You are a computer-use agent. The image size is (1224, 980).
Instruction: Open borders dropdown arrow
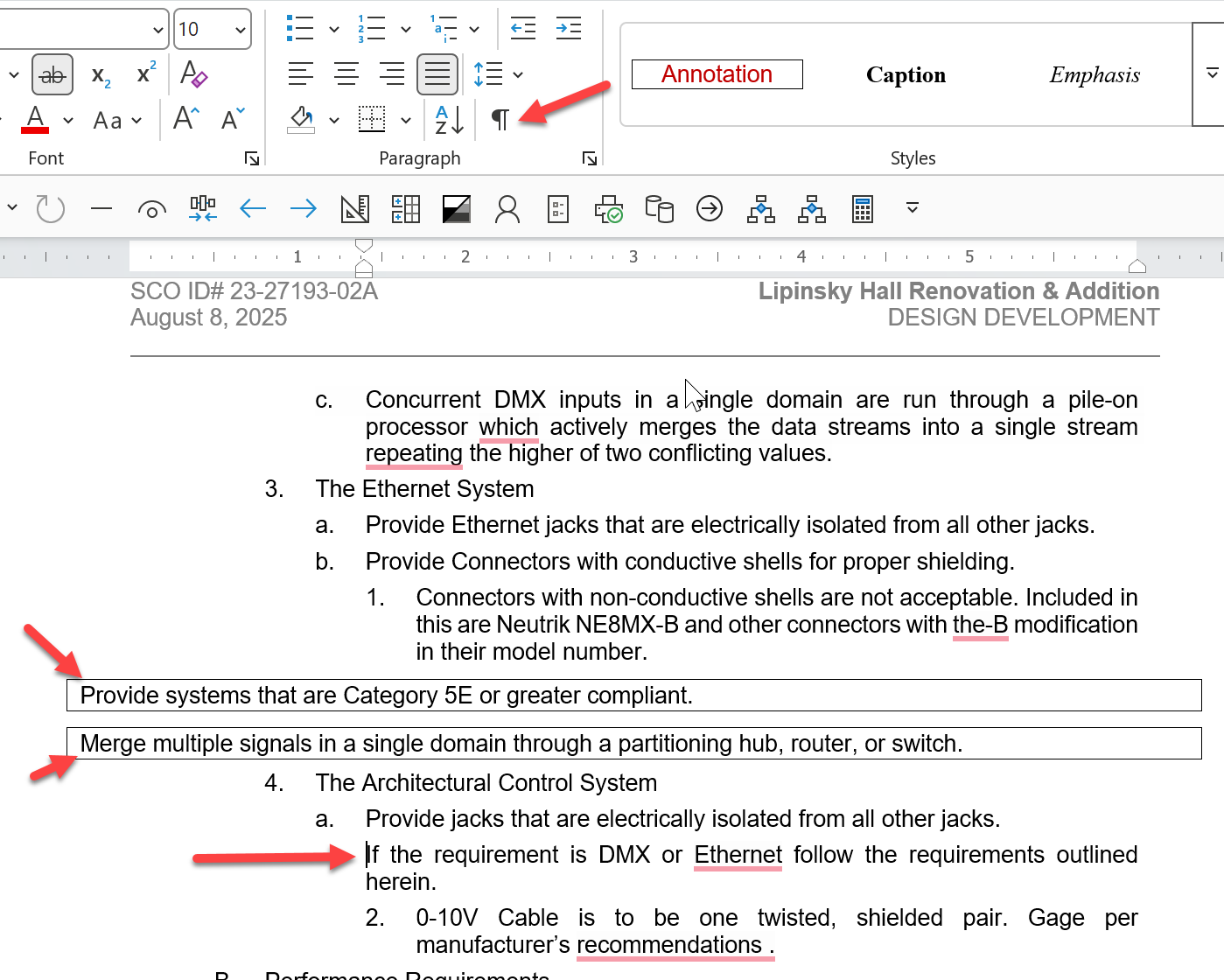[x=406, y=120]
